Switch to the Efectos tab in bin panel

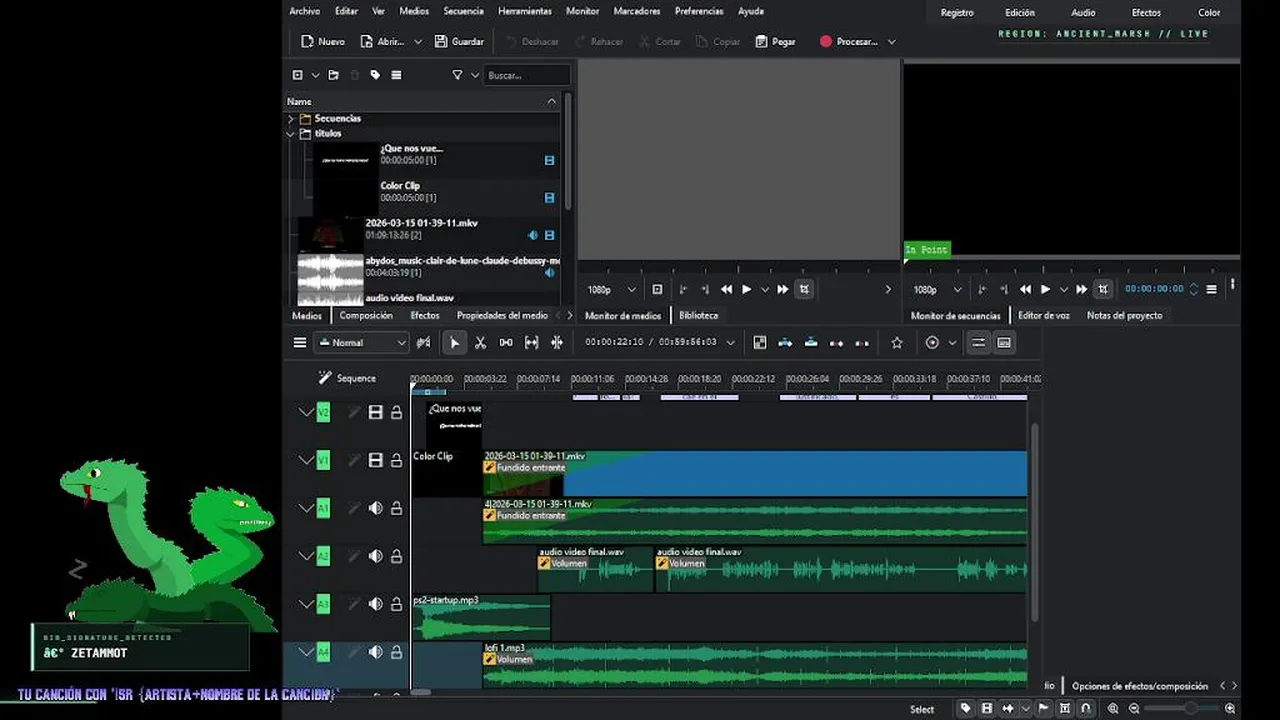pos(424,315)
